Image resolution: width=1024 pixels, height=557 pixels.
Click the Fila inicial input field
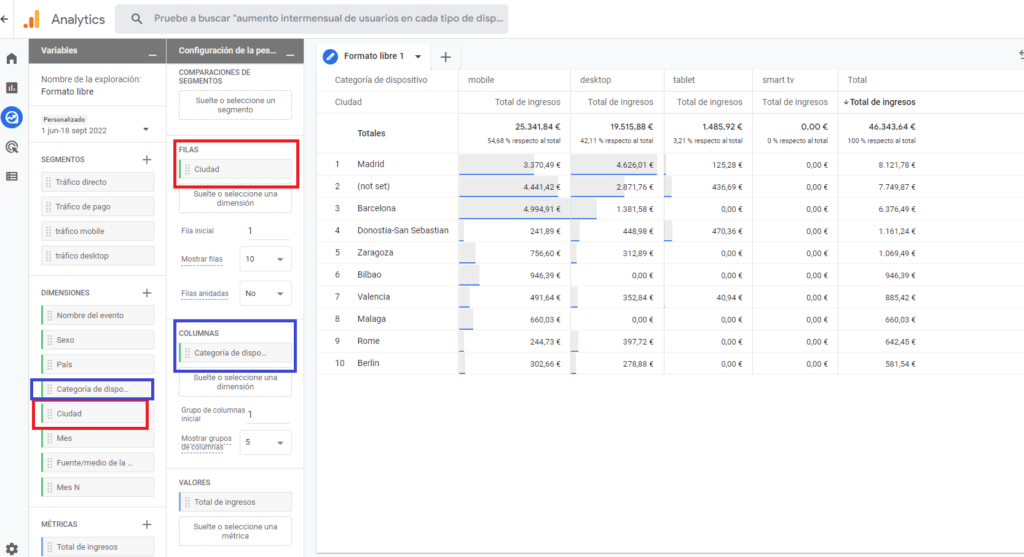(x=266, y=231)
